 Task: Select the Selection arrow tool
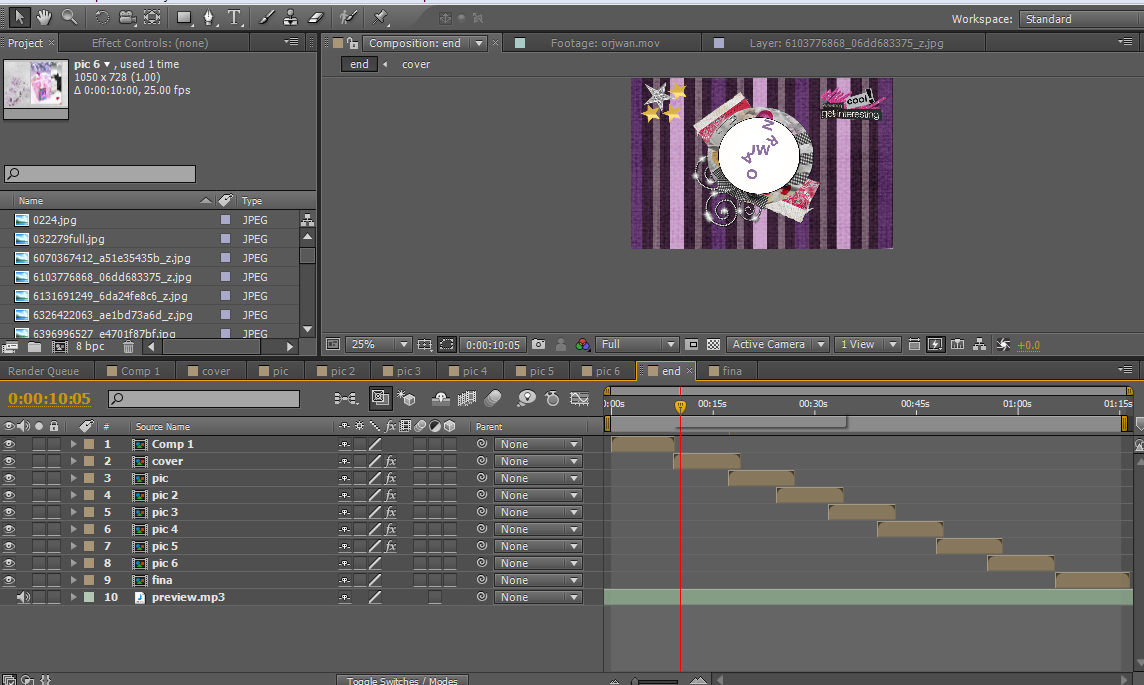click(x=18, y=17)
